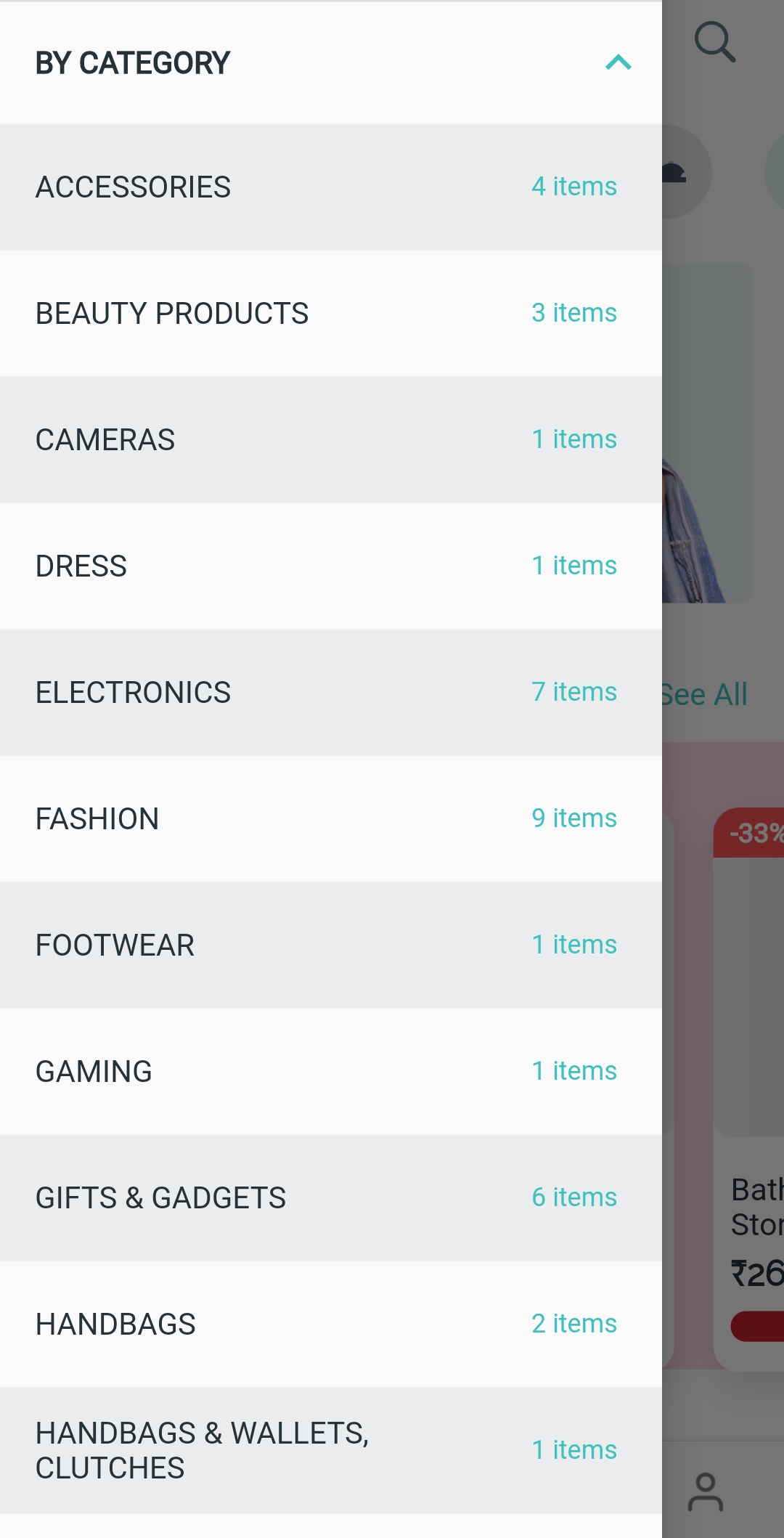Tap the red button on product card
Image resolution: width=784 pixels, height=1538 pixels.
[x=758, y=1326]
